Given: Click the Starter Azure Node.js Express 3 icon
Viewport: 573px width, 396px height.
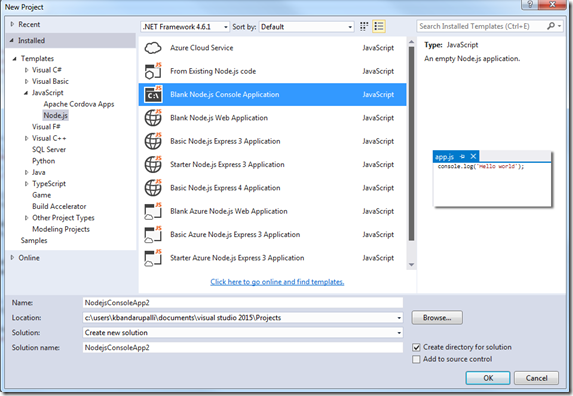Looking at the screenshot, I should click(x=153, y=258).
